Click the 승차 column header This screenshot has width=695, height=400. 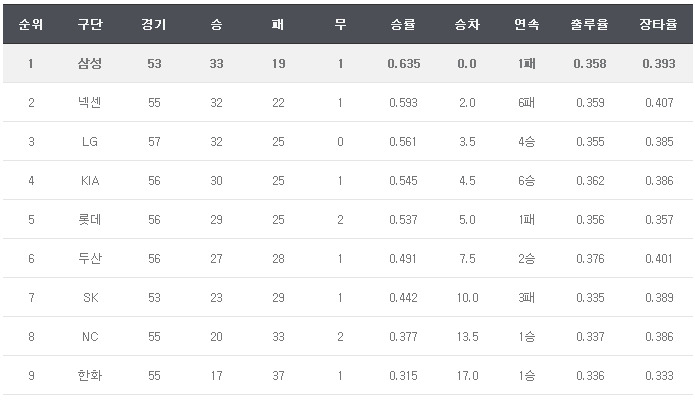466,24
